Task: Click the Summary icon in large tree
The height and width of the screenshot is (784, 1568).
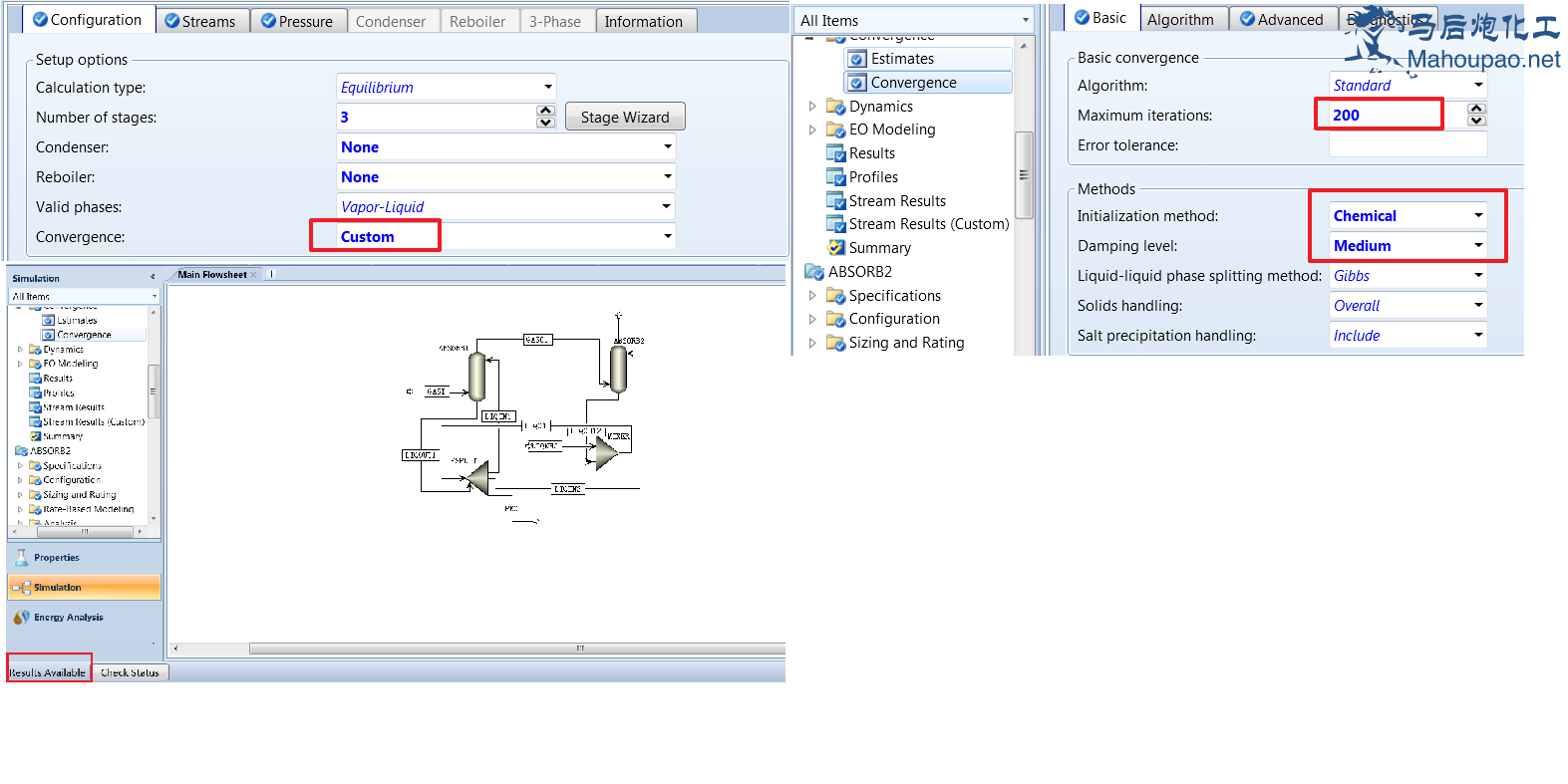Action: 835,248
